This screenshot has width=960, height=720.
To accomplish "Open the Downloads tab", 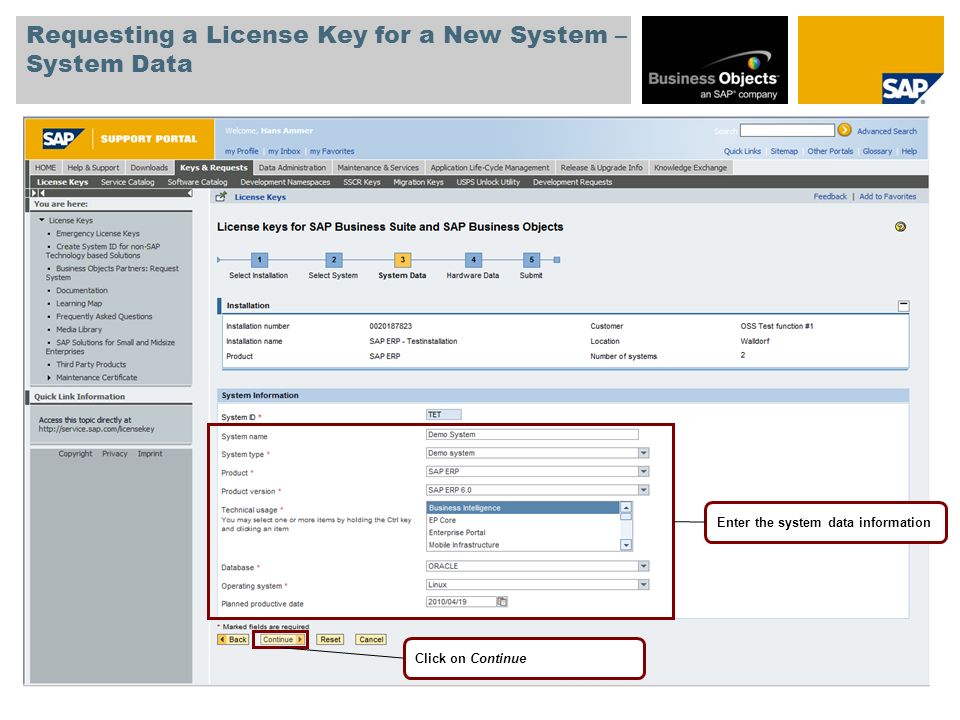I will (x=149, y=168).
